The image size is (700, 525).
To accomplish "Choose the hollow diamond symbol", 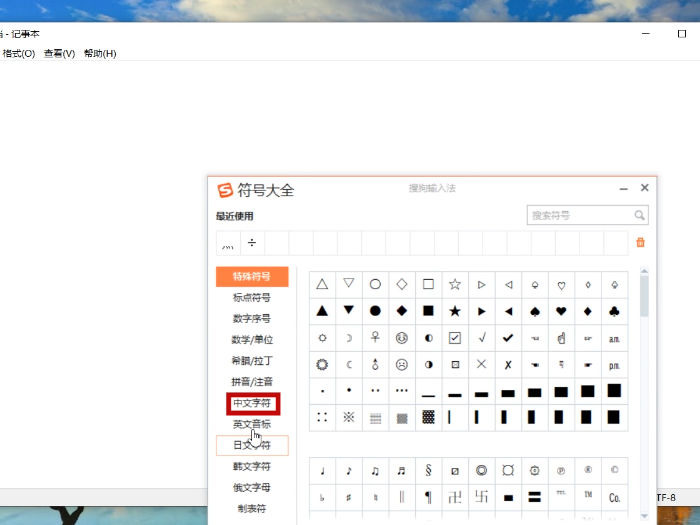I will [402, 284].
